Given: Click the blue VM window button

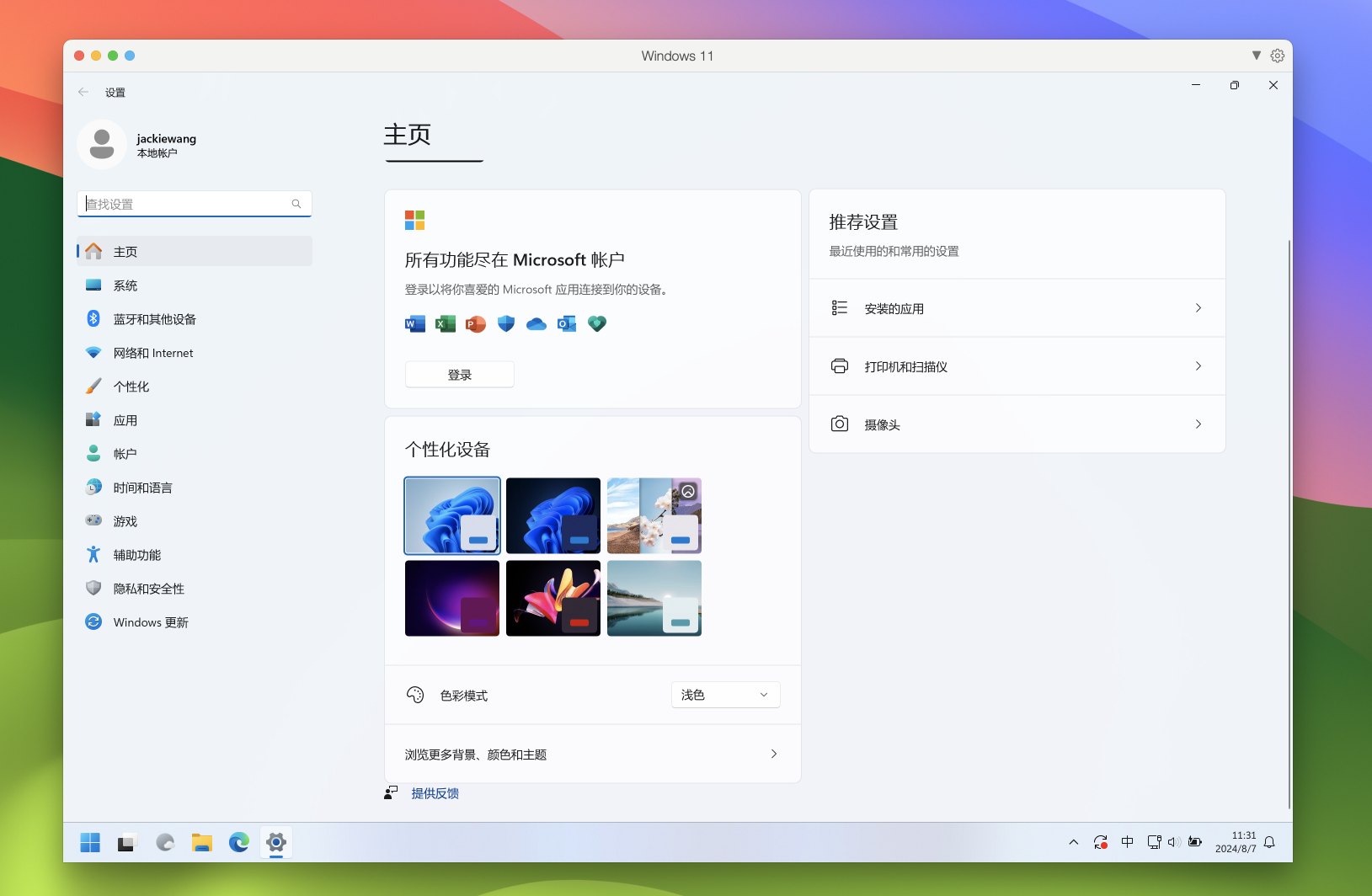Looking at the screenshot, I should (130, 56).
